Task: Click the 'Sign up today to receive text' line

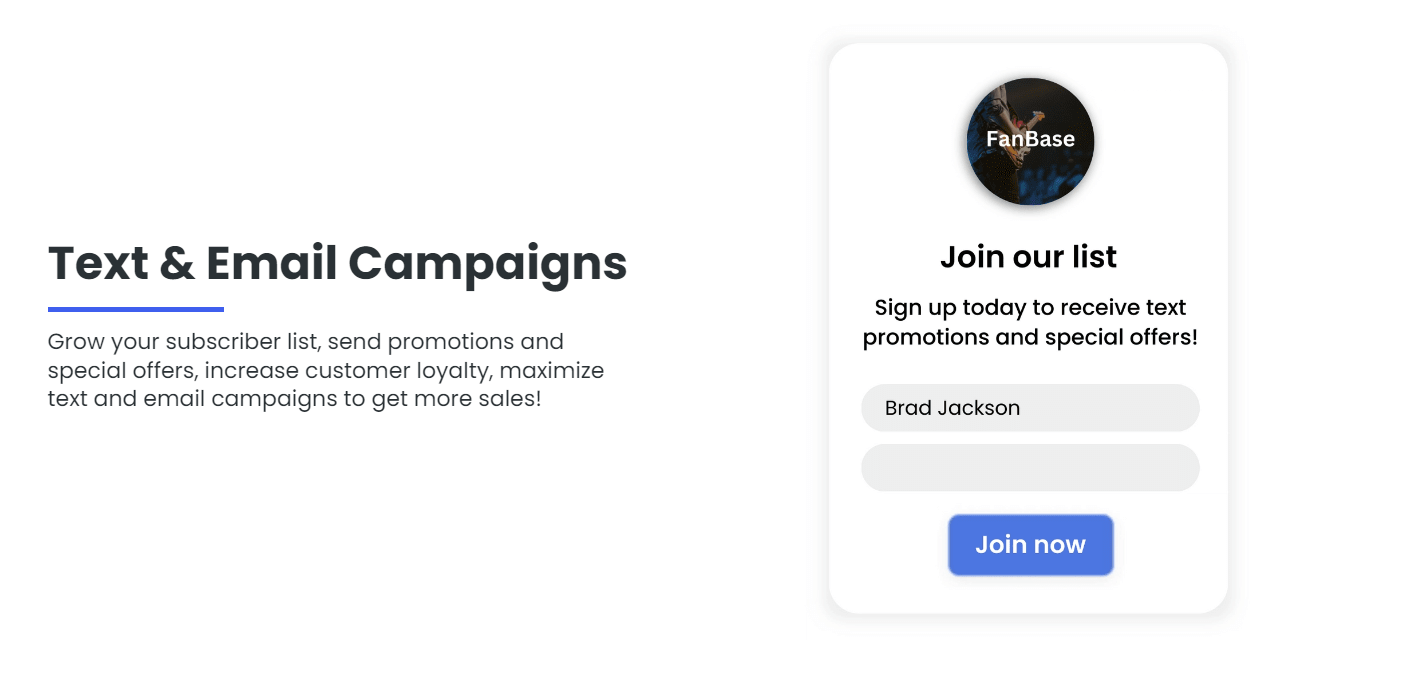Action: tap(1030, 307)
